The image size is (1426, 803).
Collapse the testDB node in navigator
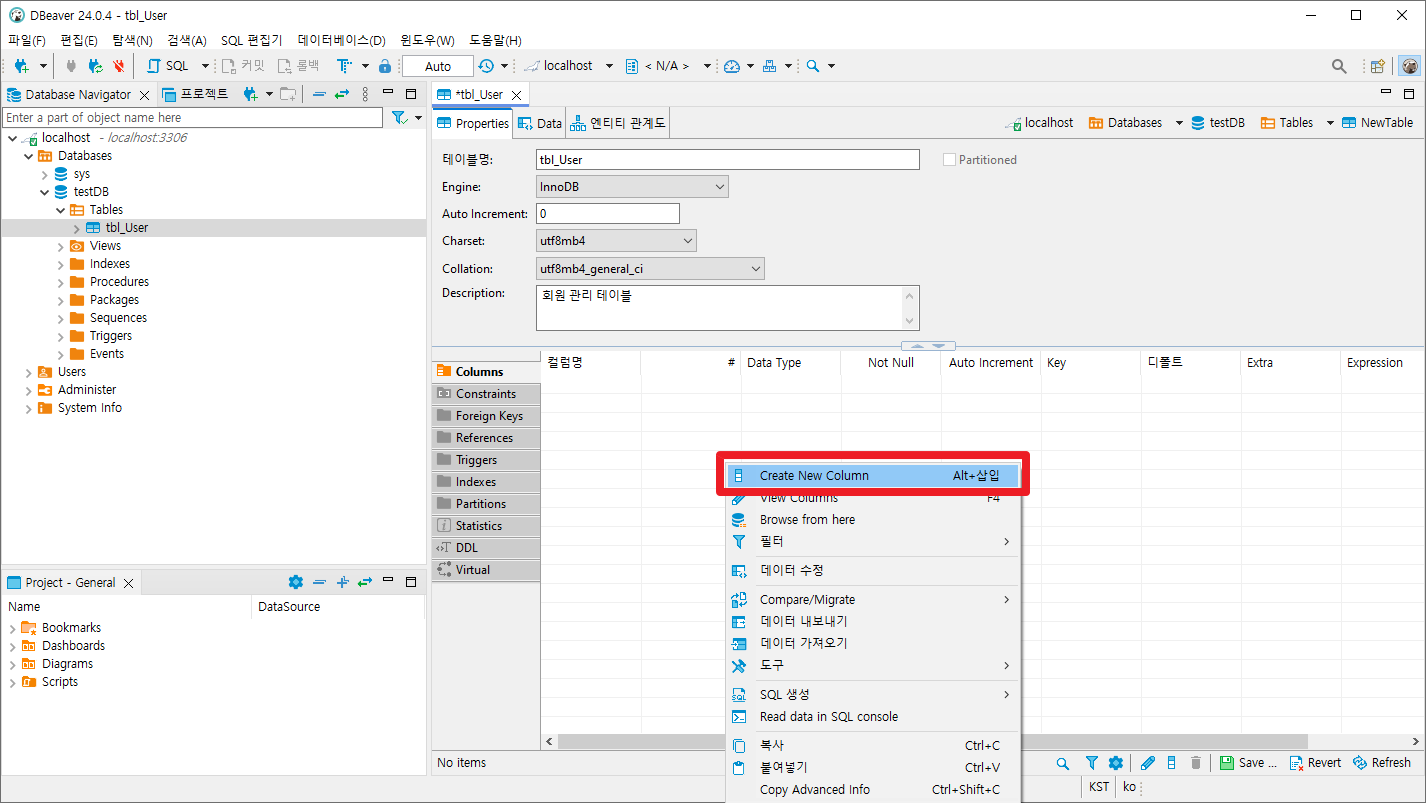pos(45,192)
